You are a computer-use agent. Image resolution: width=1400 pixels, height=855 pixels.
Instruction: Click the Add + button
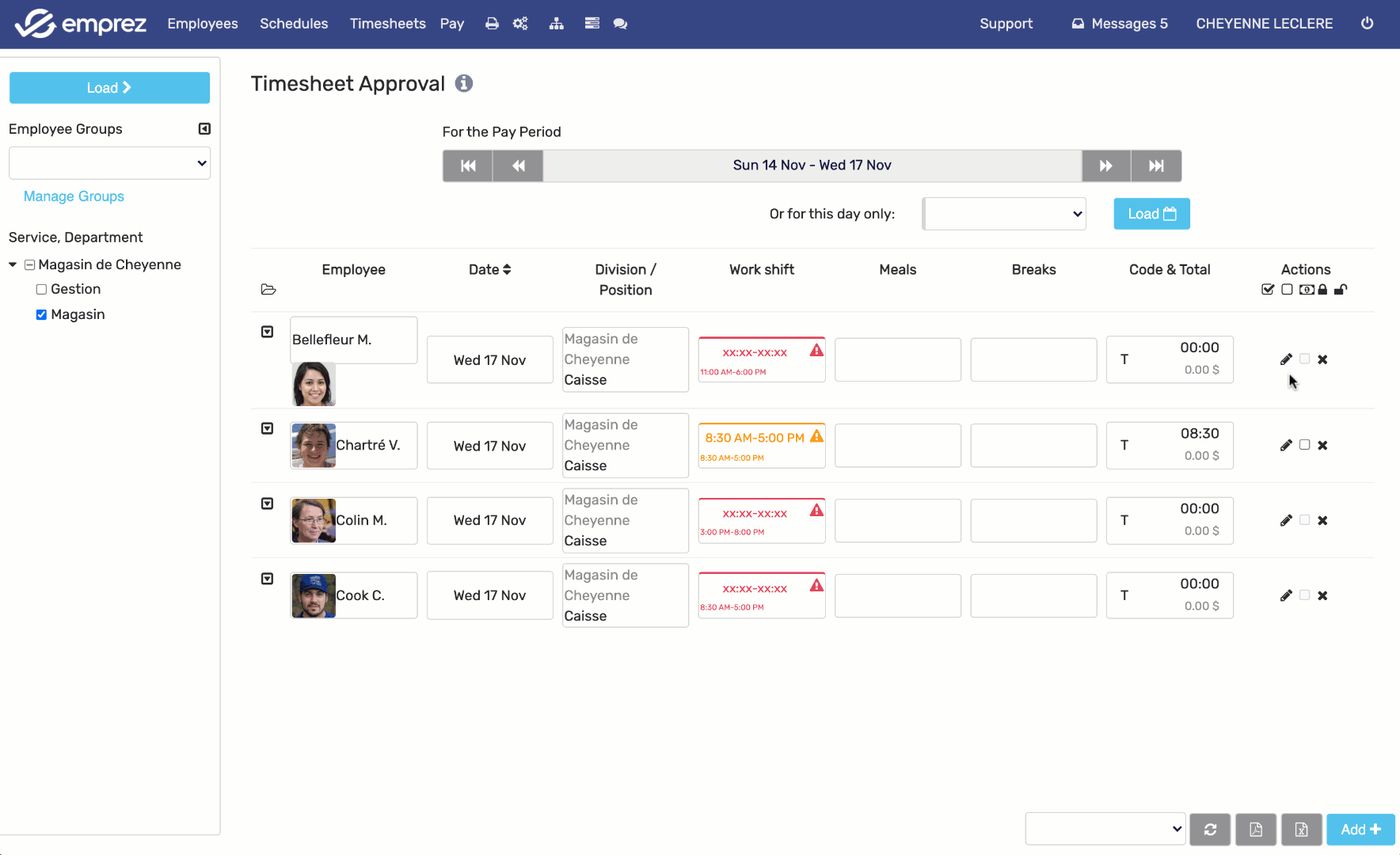pyautogui.click(x=1360, y=830)
